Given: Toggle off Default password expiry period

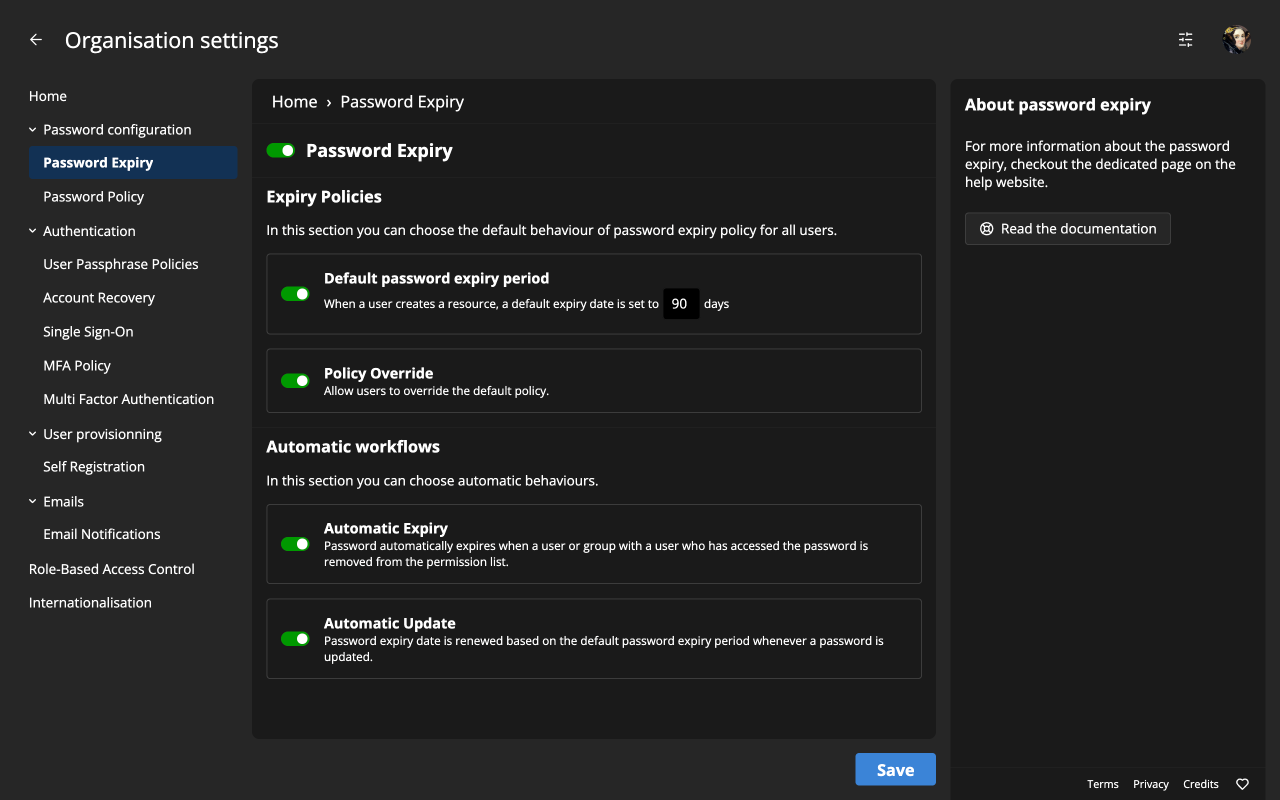Looking at the screenshot, I should [x=295, y=293].
